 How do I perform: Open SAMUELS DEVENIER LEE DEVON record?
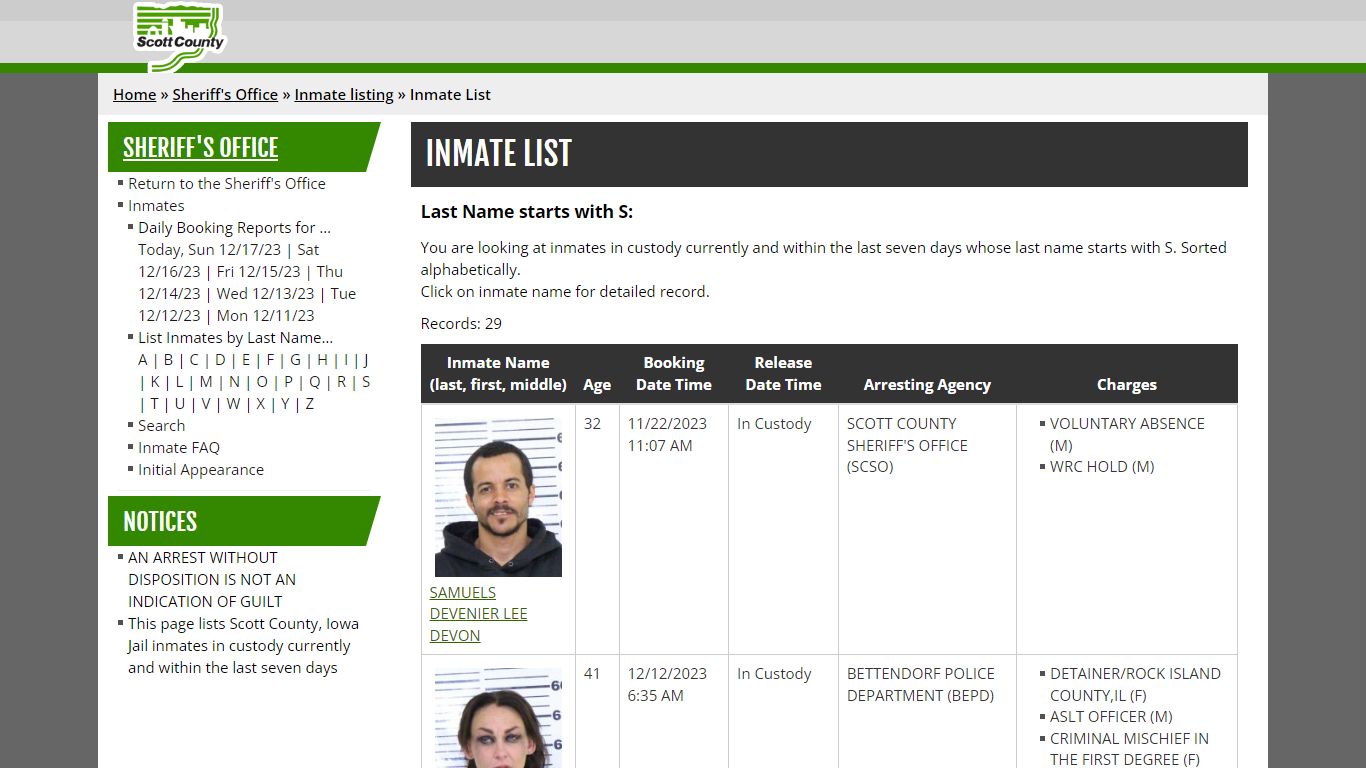479,614
